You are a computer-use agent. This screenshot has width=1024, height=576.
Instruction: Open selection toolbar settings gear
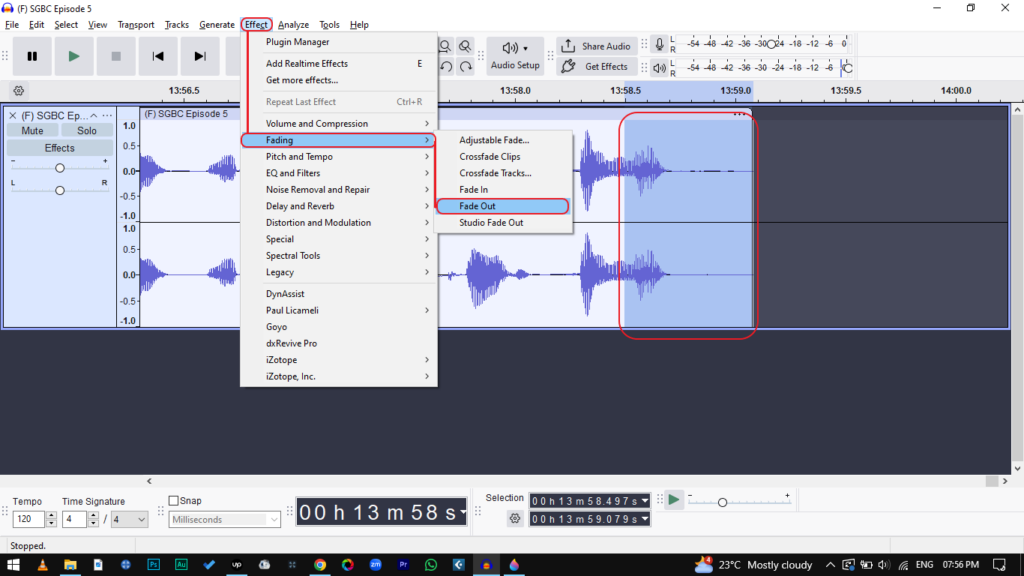click(x=515, y=519)
